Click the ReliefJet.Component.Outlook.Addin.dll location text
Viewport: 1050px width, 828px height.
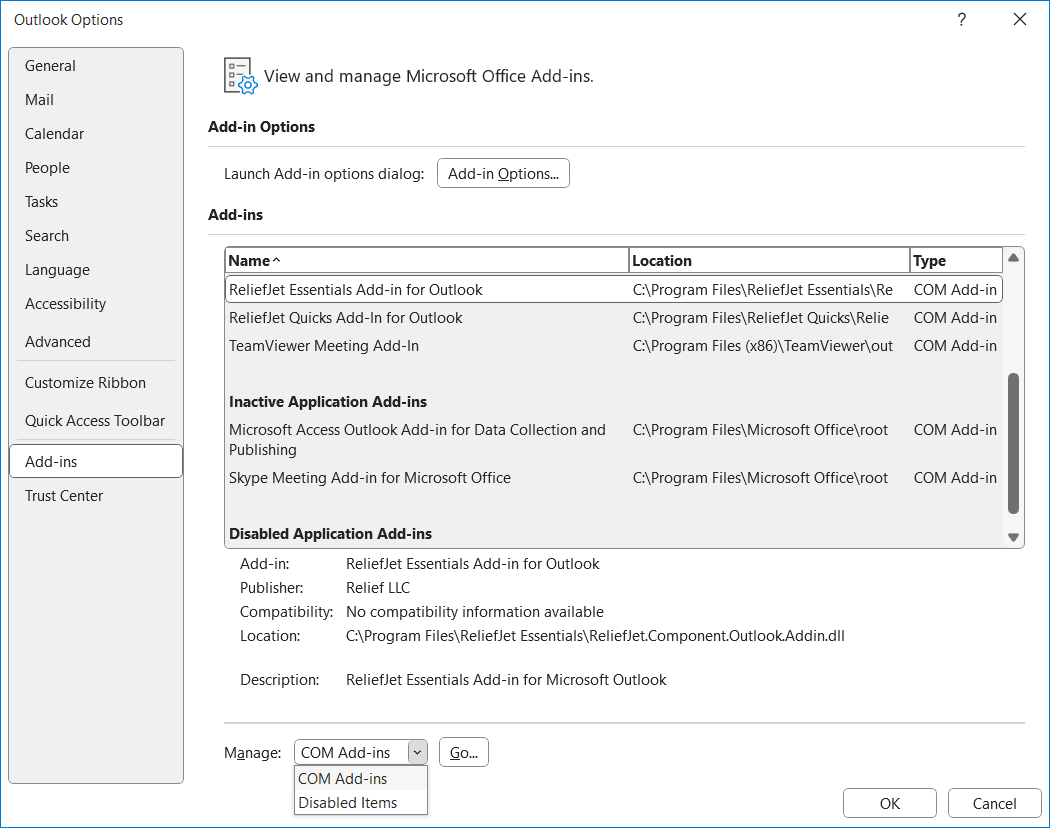point(595,636)
